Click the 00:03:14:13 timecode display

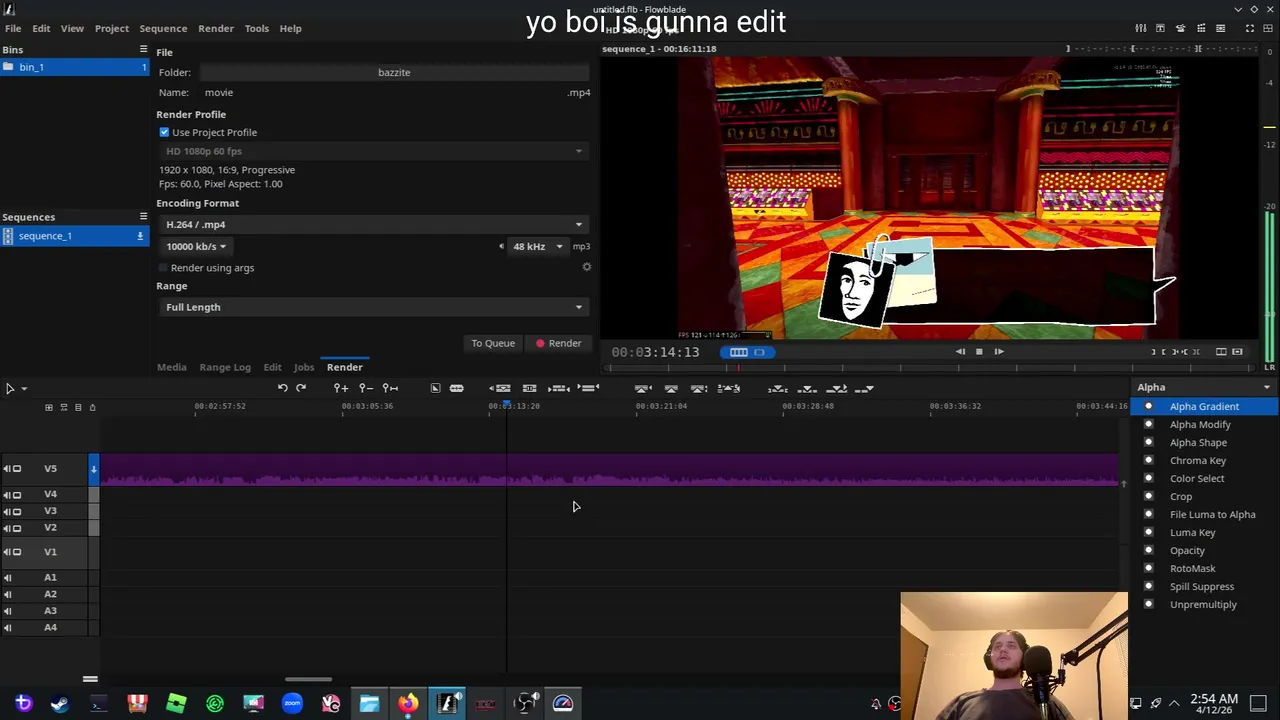[655, 352]
